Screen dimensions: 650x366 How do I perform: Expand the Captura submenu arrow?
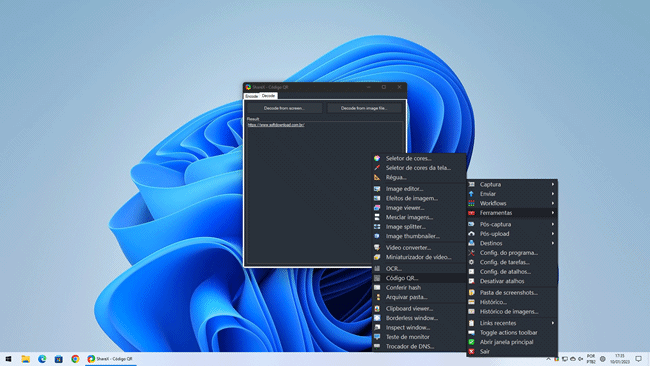553,184
